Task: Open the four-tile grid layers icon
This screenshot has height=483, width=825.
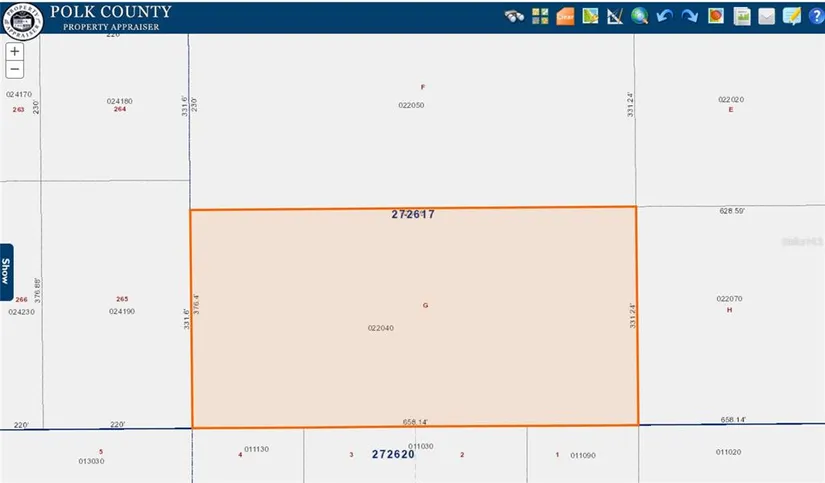Action: tap(540, 16)
